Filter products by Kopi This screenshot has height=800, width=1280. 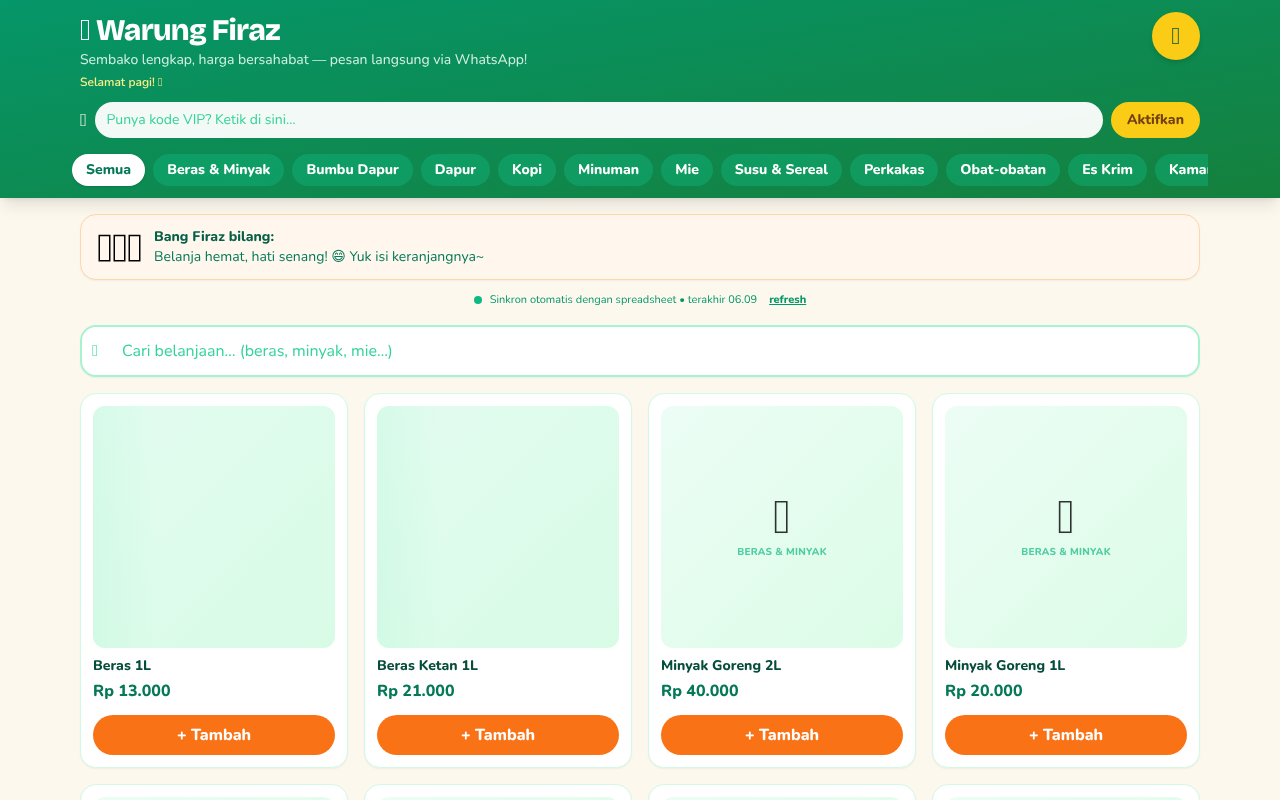527,170
